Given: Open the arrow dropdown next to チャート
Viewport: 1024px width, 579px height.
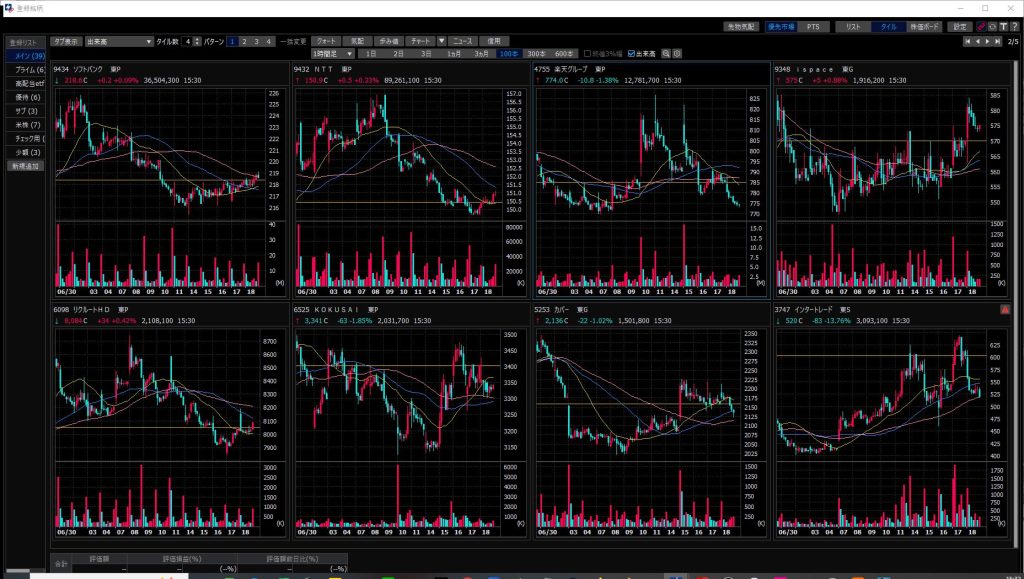Looking at the screenshot, I should 441,41.
